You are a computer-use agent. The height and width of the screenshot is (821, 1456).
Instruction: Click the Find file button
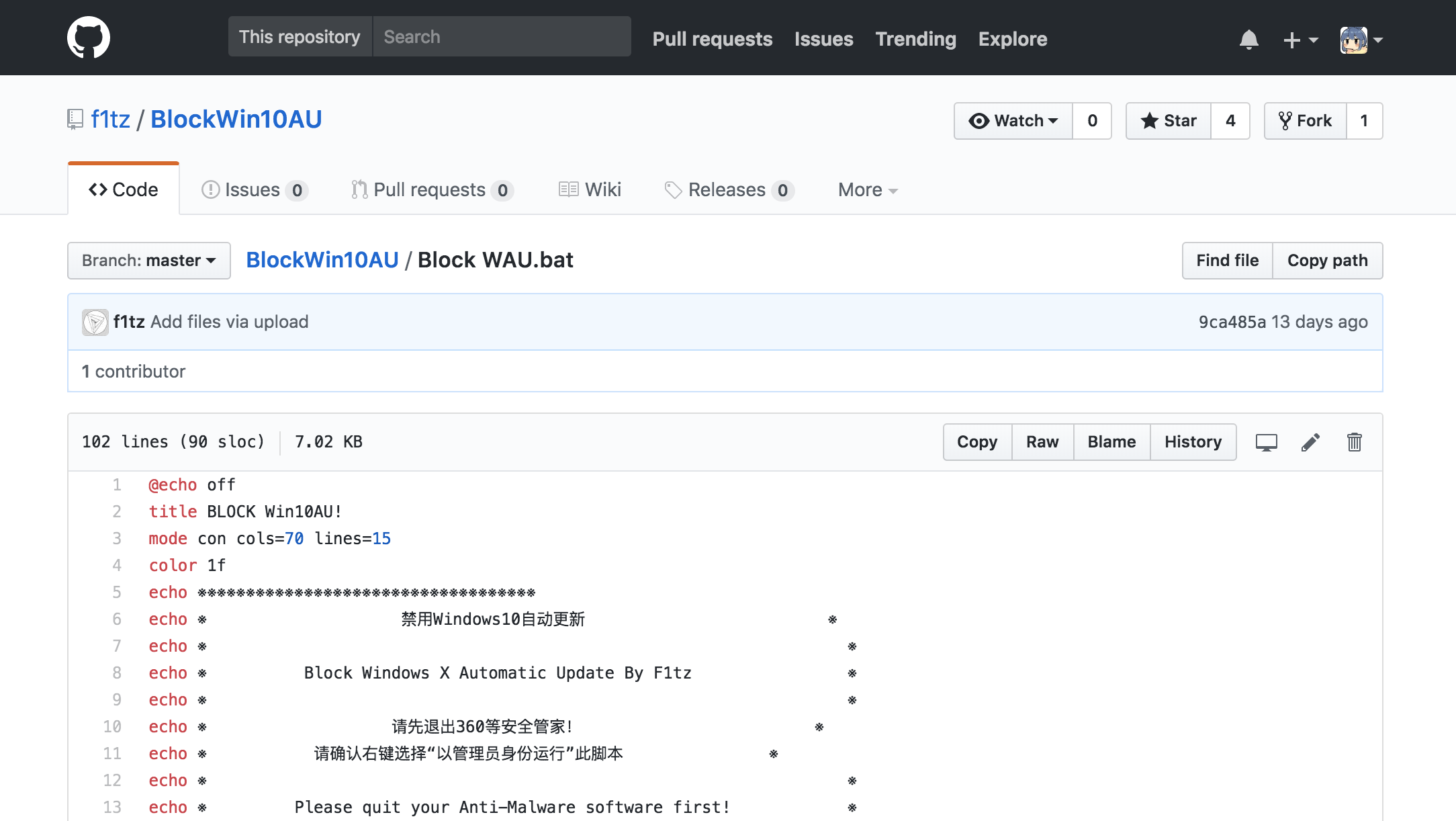pyautogui.click(x=1228, y=261)
